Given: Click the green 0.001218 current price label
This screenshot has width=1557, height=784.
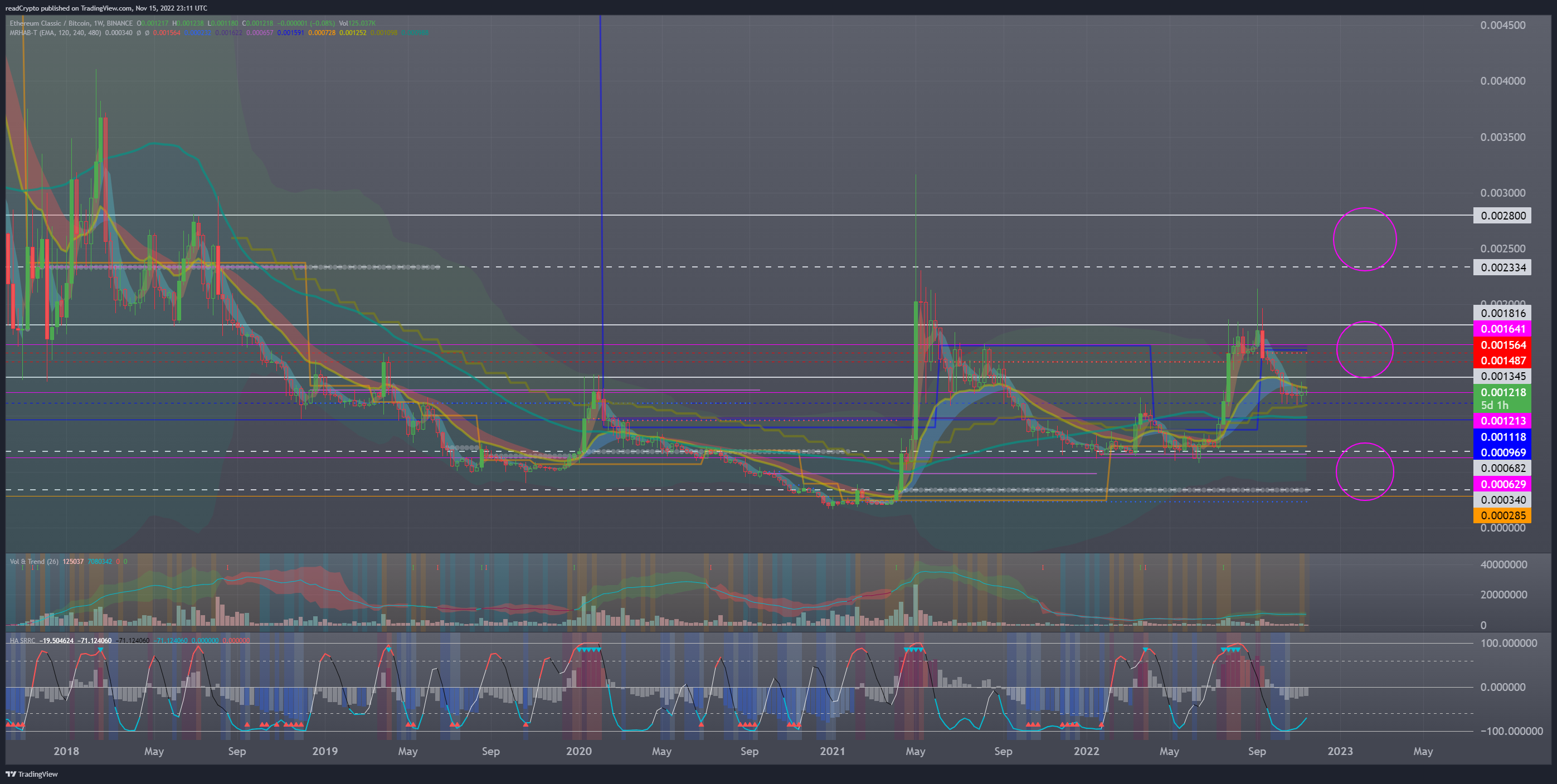Looking at the screenshot, I should 1502,392.
